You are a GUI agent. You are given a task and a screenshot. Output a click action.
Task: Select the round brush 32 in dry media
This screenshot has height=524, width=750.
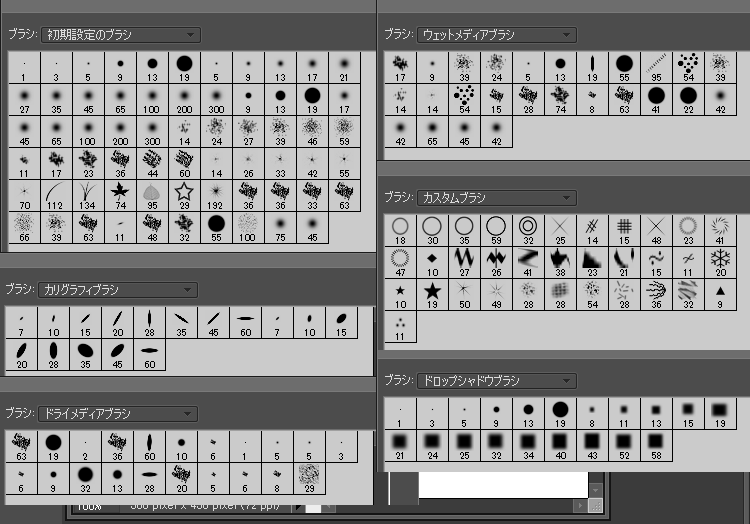pyautogui.click(x=85, y=479)
